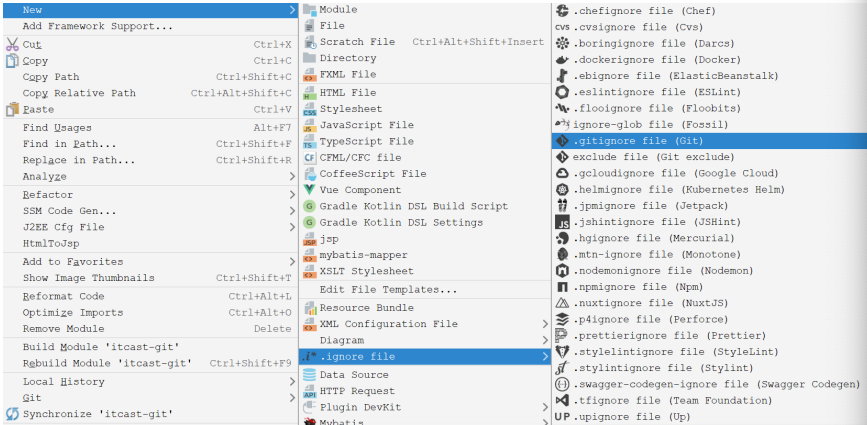Click the Git diamond icon for .gitignore
The image size is (867, 425).
click(562, 141)
